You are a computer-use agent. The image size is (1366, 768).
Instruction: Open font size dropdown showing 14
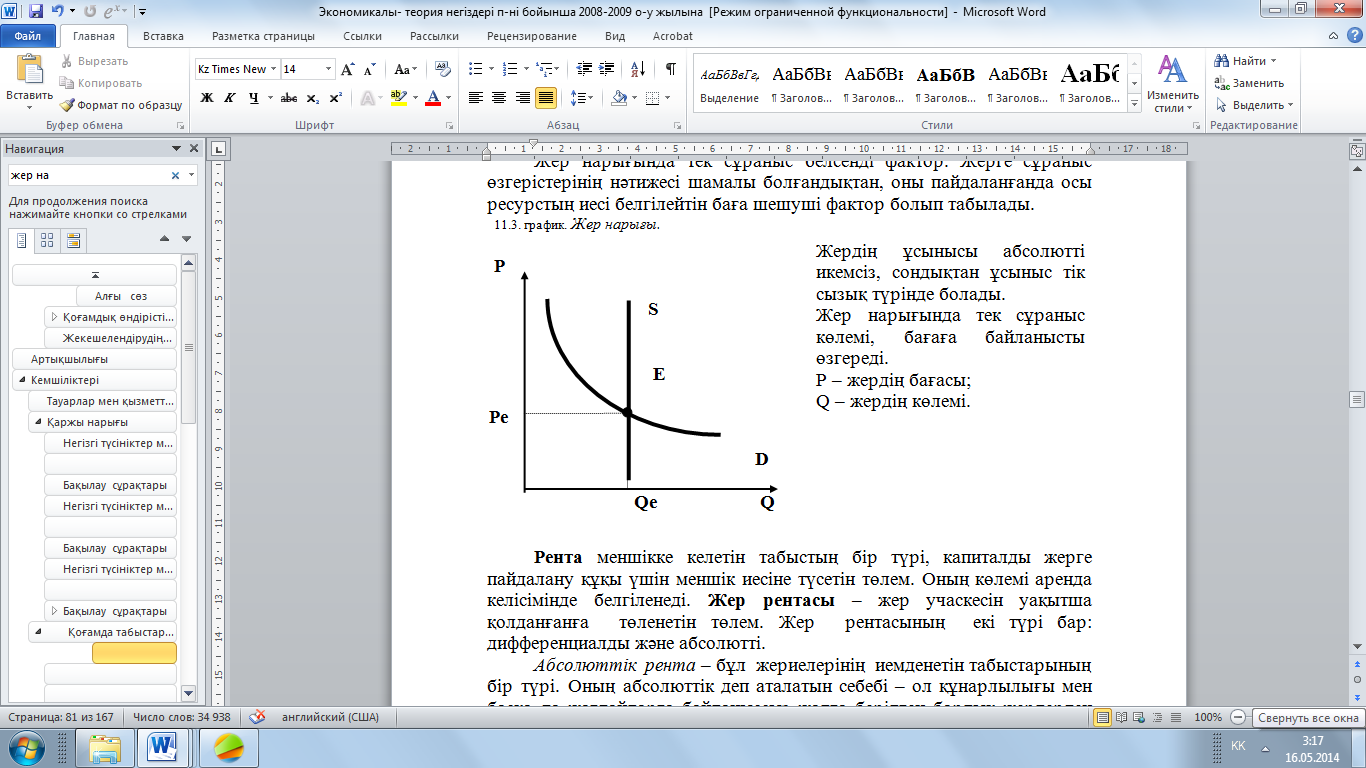click(329, 69)
